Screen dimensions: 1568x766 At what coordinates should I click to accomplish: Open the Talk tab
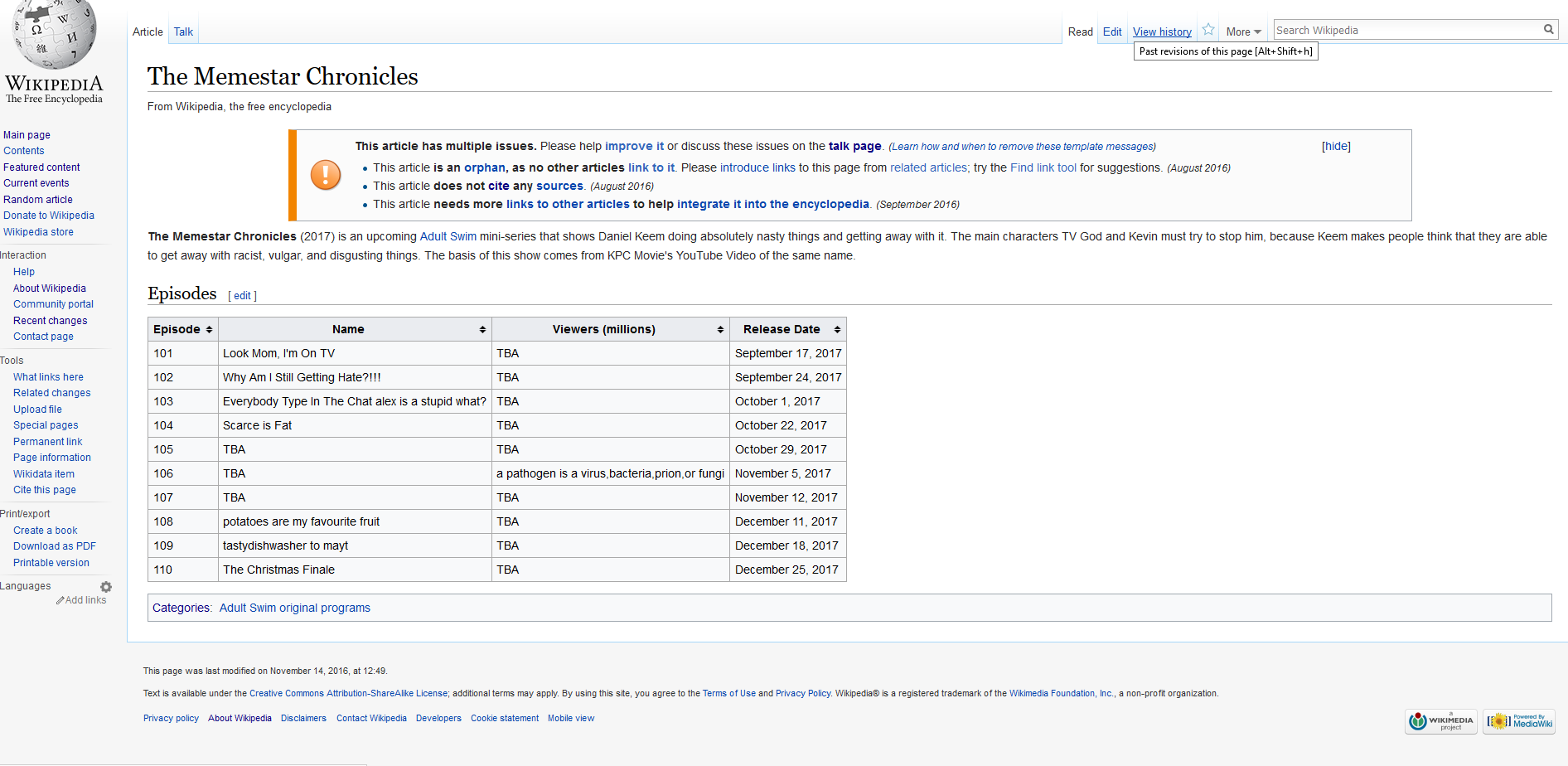coord(183,32)
